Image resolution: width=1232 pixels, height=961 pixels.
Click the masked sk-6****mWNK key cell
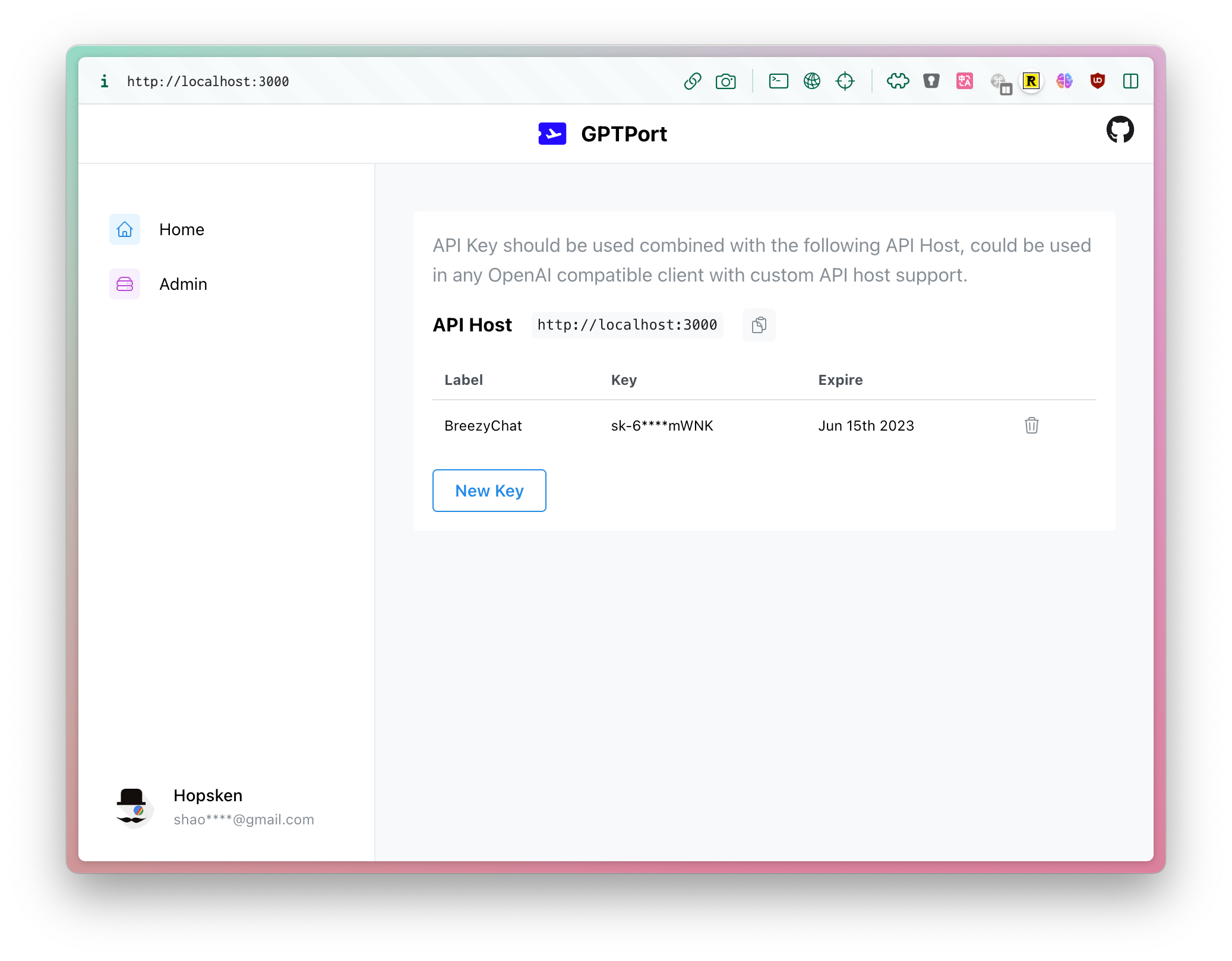tap(662, 426)
